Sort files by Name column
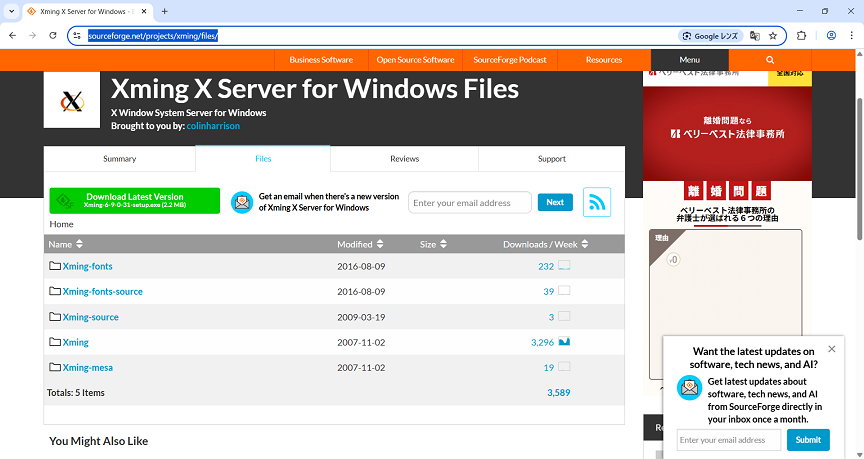 (66, 244)
